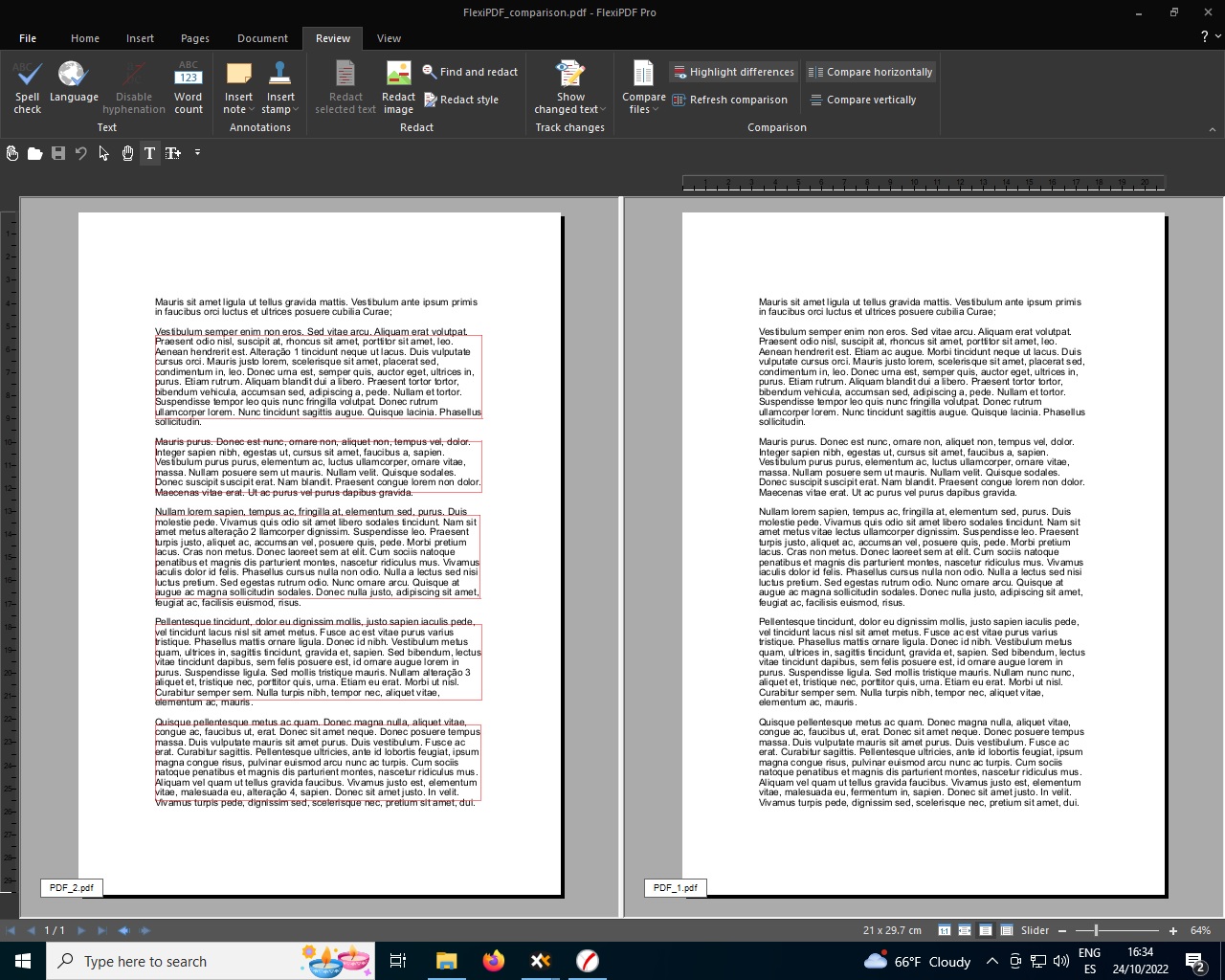1225x980 pixels.
Task: Click Find and redact
Action: [x=470, y=72]
